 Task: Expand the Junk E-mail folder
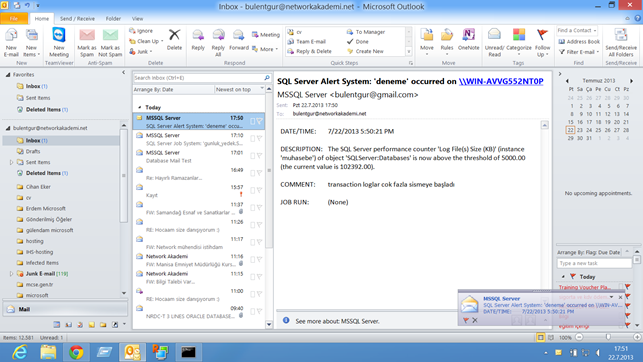pos(11,274)
